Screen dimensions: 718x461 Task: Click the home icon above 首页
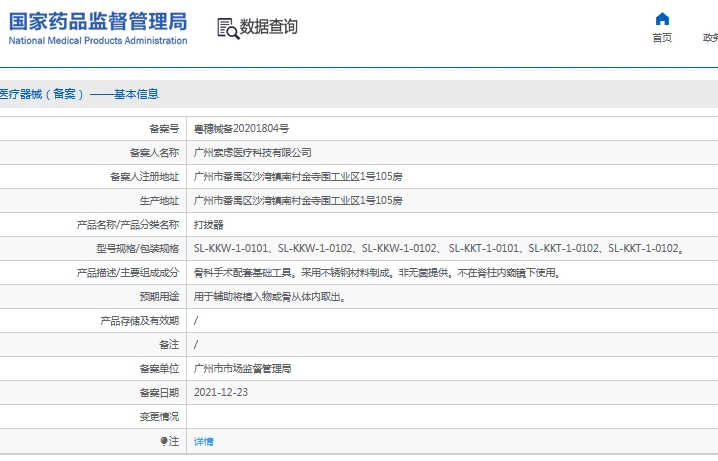point(662,19)
